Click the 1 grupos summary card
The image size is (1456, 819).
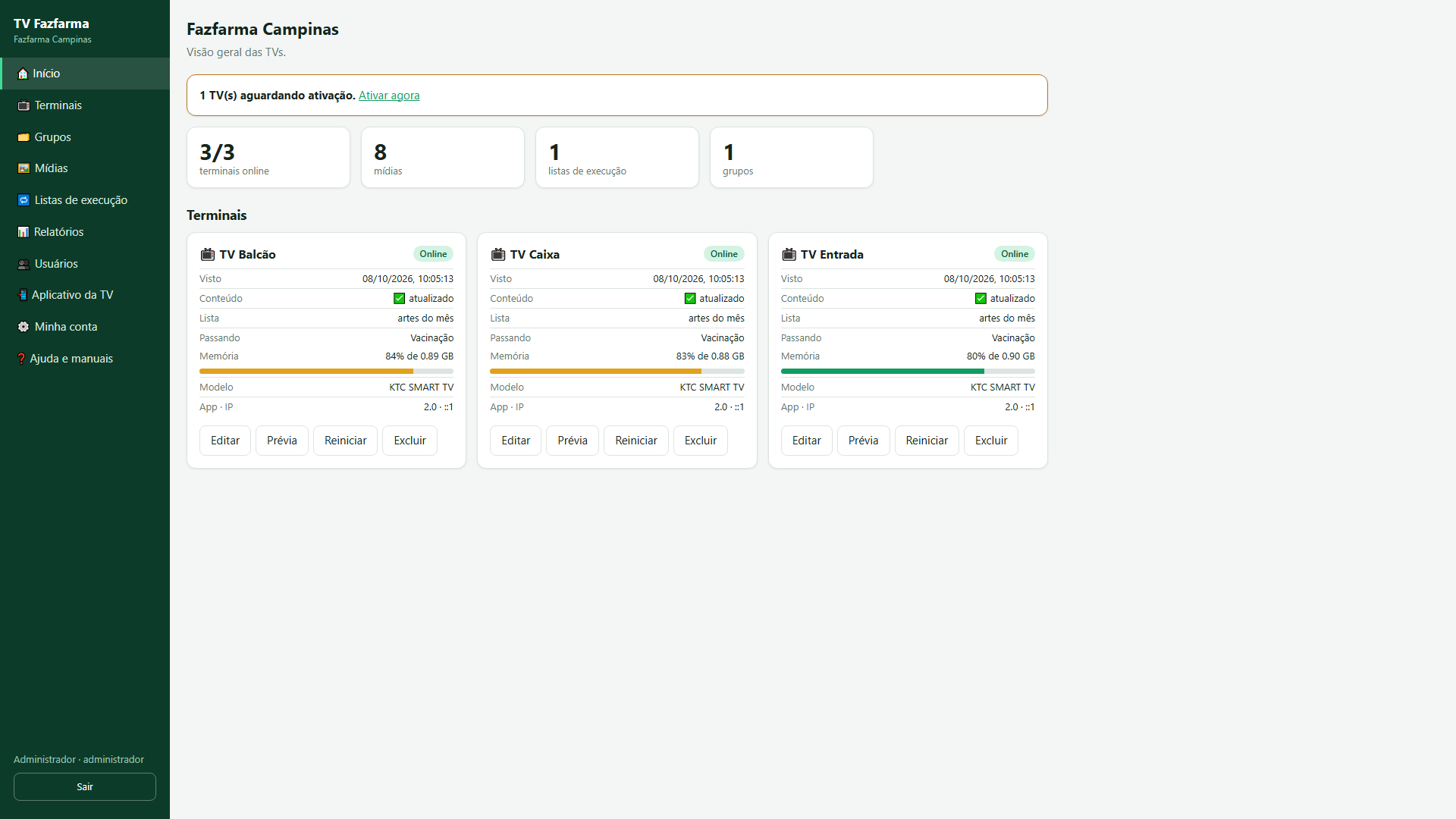(792, 157)
